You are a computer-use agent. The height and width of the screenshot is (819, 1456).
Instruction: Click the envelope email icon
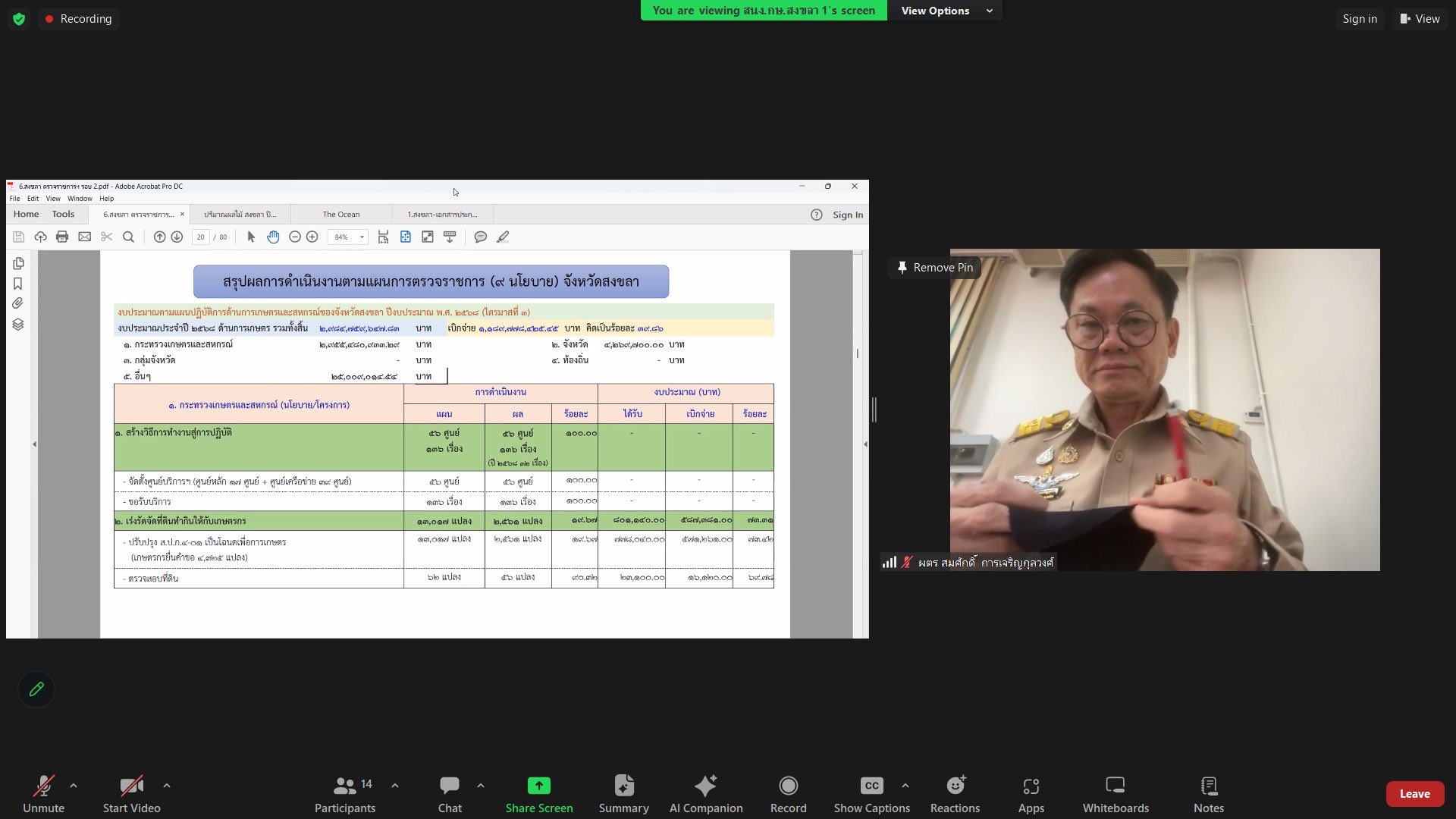[84, 237]
